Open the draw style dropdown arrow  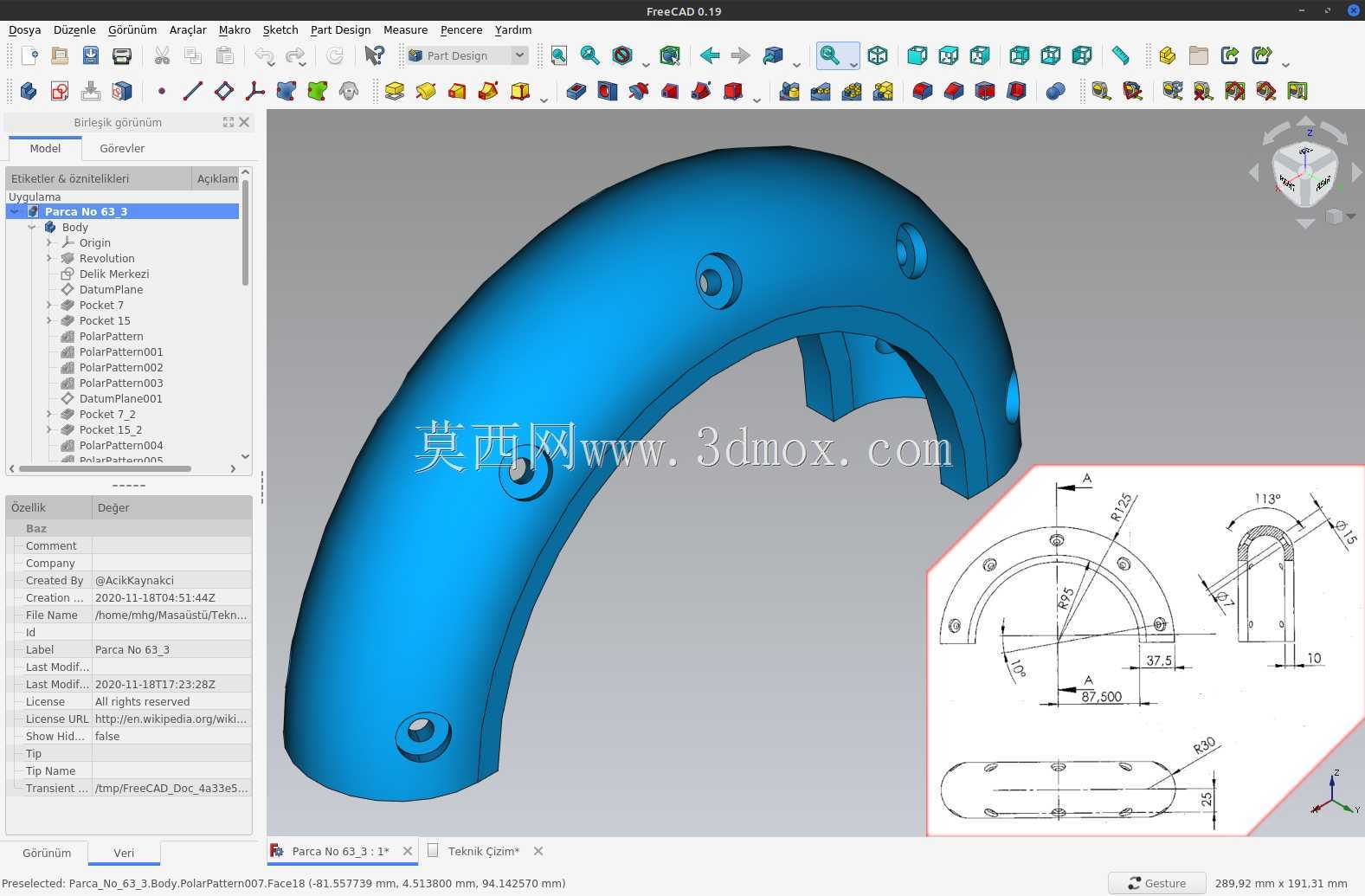point(646,63)
